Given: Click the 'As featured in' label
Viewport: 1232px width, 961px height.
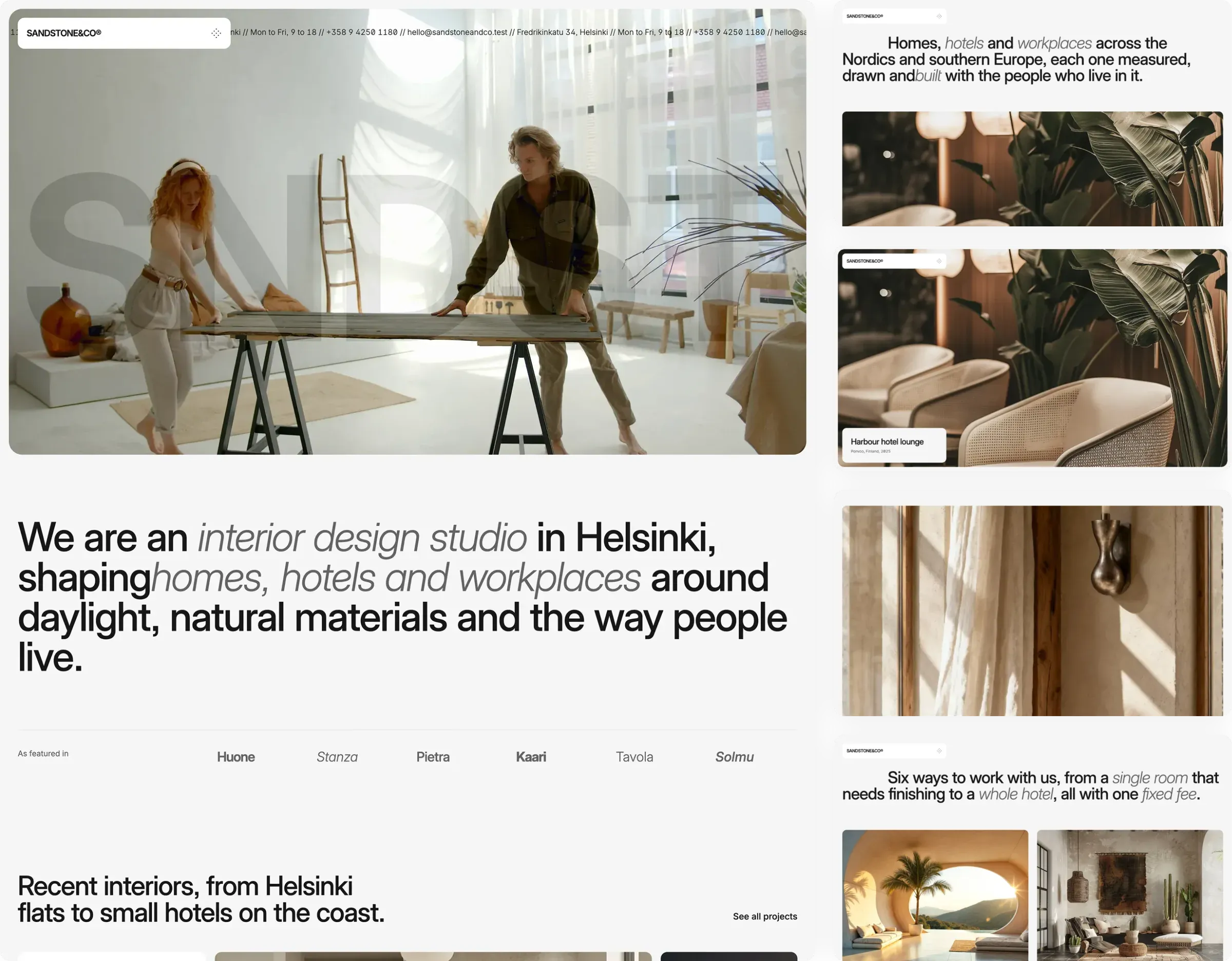Looking at the screenshot, I should coord(43,754).
